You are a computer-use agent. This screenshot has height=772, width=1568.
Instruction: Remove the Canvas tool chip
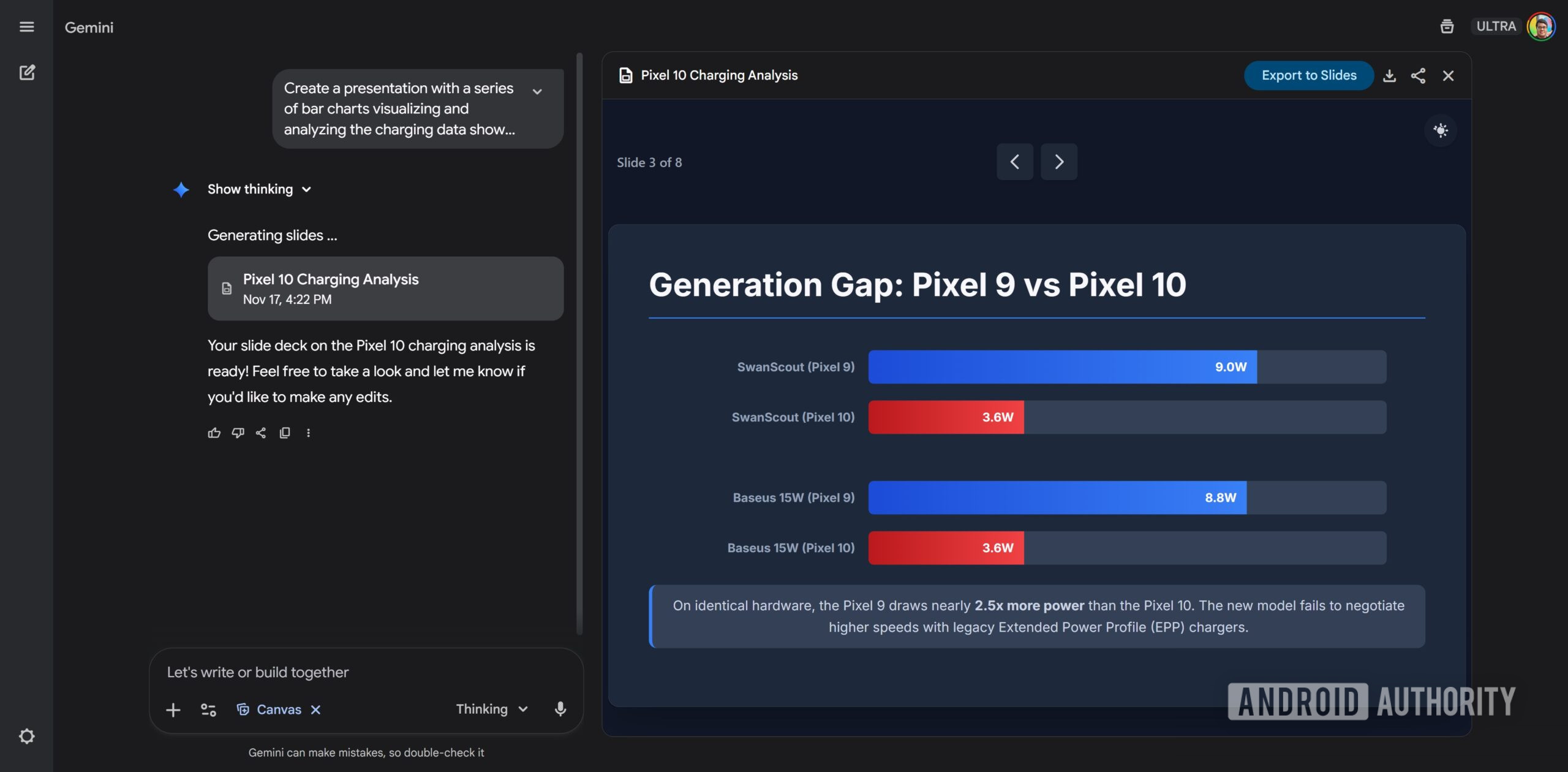315,710
